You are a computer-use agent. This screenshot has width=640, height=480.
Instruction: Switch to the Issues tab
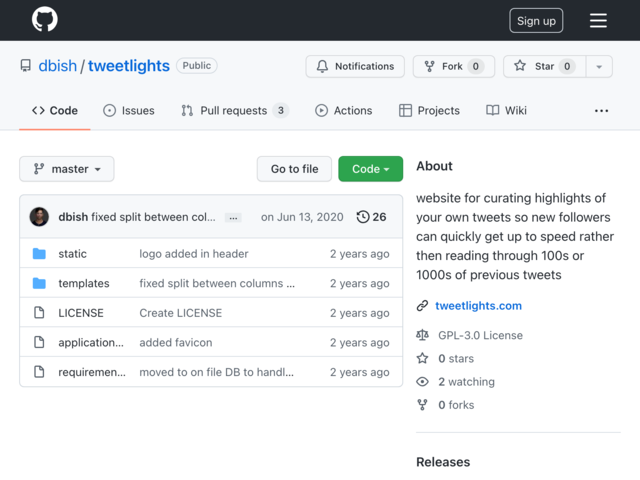[x=129, y=111]
